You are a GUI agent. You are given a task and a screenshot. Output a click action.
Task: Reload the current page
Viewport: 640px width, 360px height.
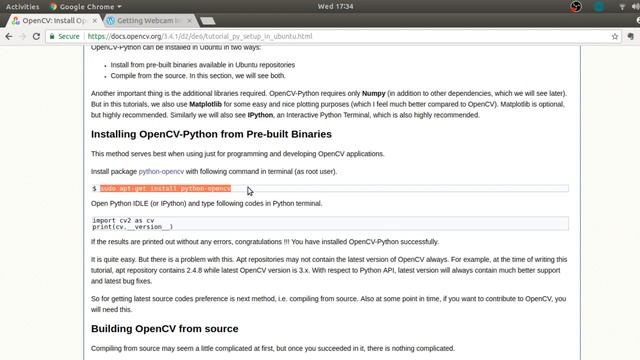point(36,36)
